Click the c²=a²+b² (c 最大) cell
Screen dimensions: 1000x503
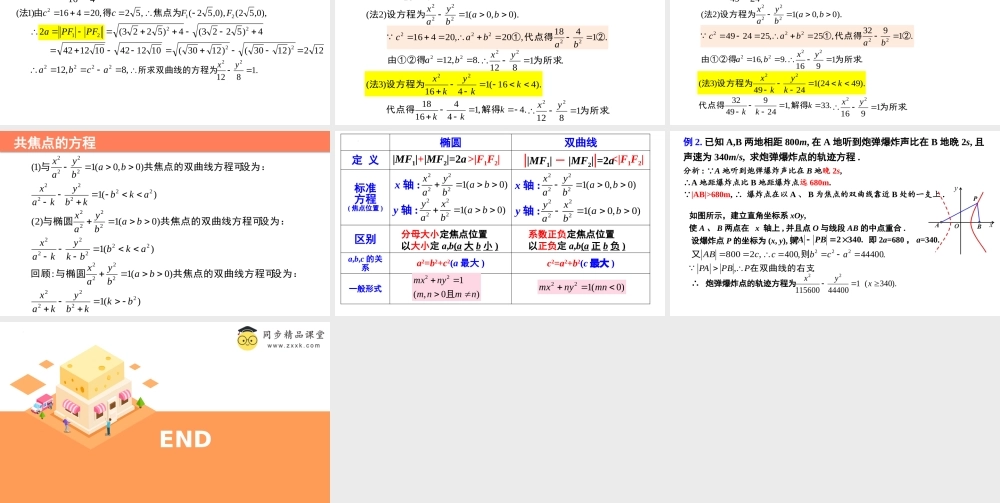(580, 263)
